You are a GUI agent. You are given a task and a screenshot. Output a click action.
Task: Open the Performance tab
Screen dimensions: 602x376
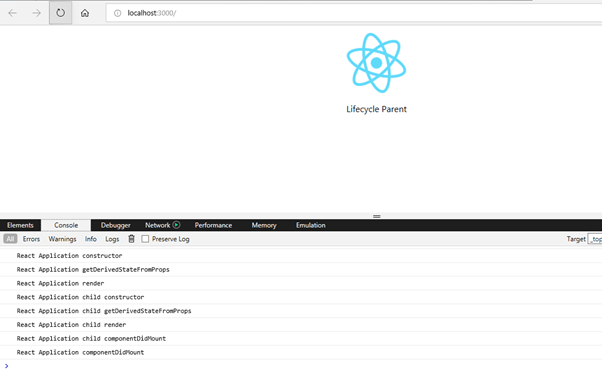213,225
